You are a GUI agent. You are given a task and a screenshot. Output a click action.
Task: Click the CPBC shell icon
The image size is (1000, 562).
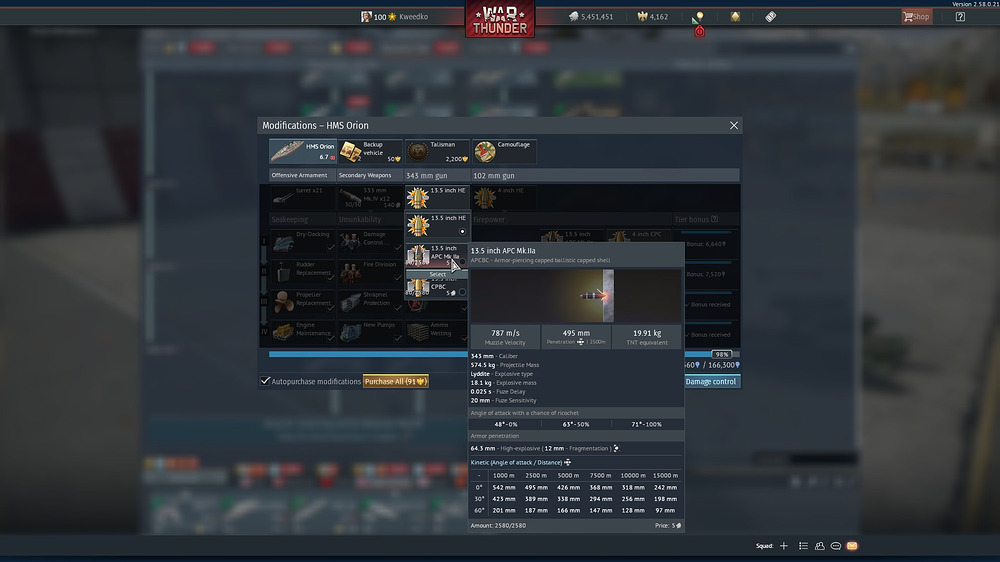point(418,288)
